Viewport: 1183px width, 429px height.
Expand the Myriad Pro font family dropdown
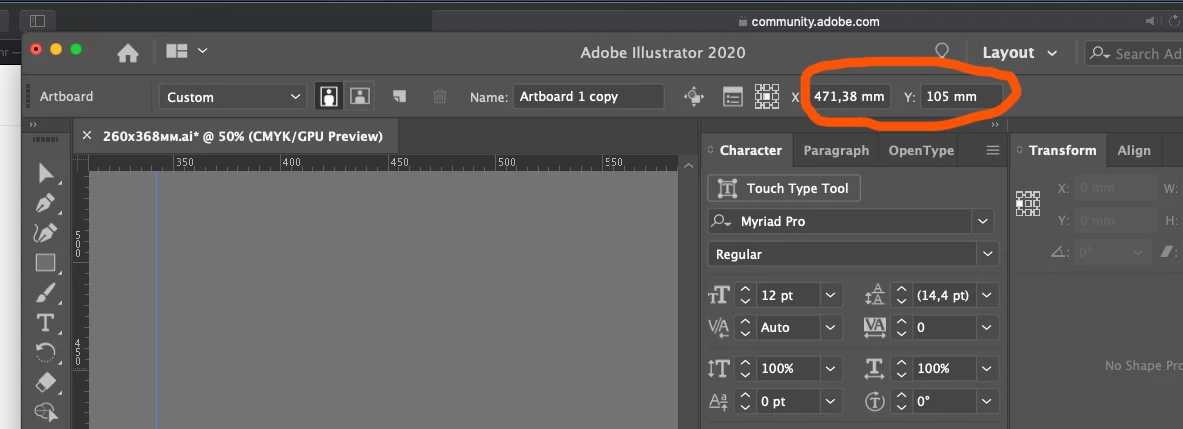982,222
